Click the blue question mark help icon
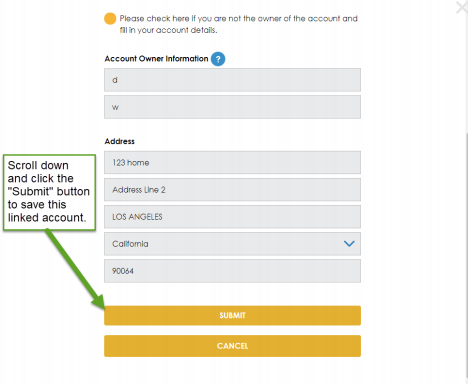The height and width of the screenshot is (384, 468). coord(218,59)
